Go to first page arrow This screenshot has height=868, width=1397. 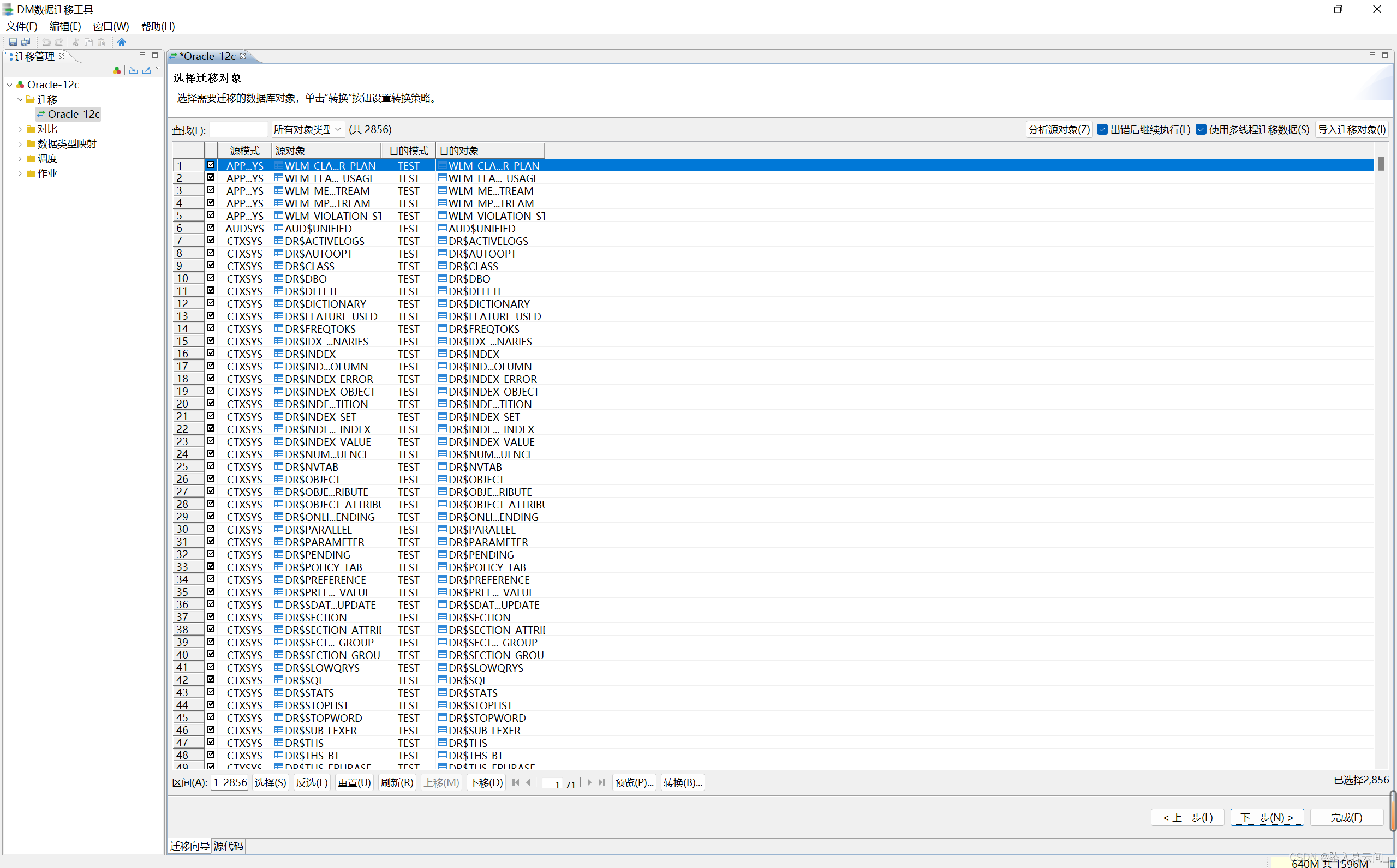pos(516,782)
